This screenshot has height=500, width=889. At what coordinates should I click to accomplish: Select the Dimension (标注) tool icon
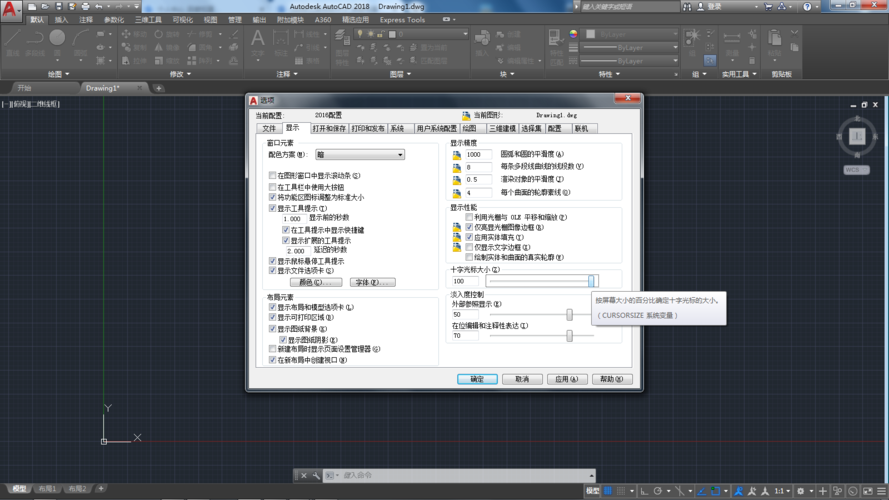click(281, 43)
